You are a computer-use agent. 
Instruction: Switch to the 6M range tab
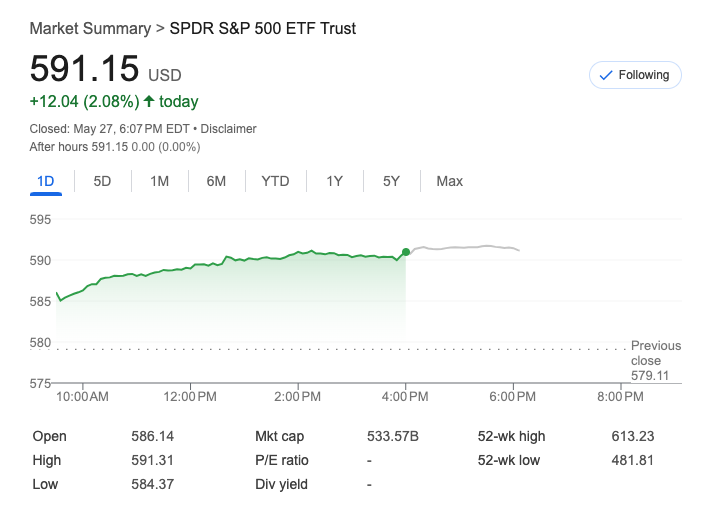[216, 181]
